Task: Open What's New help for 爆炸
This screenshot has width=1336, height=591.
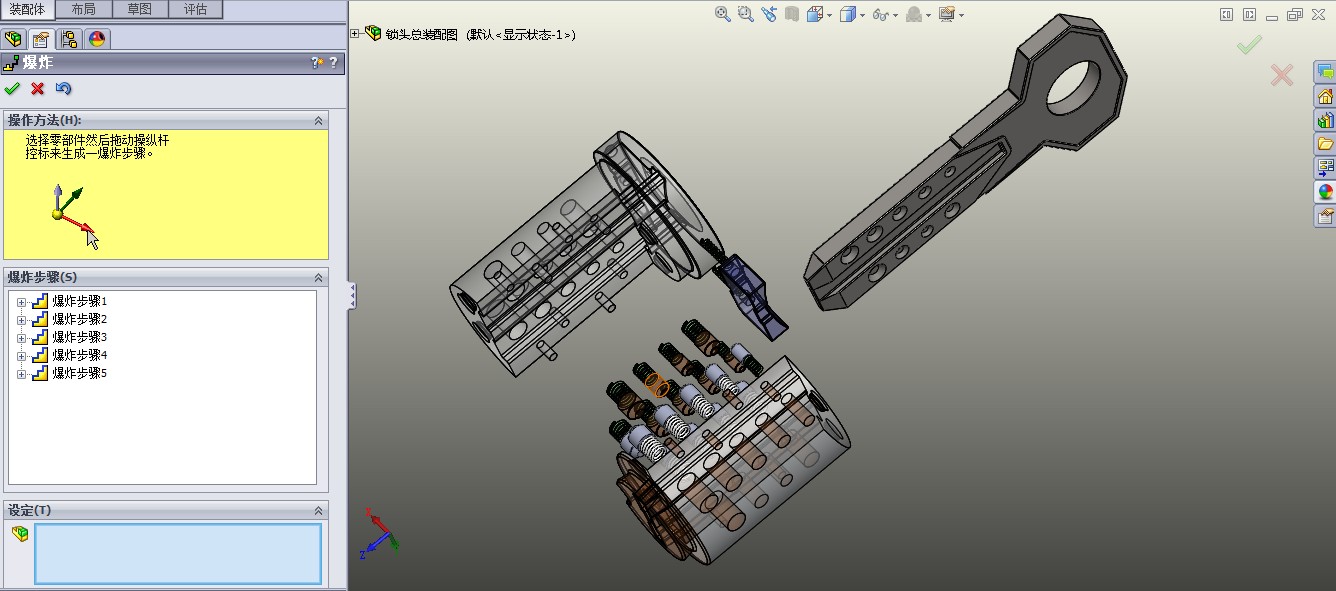Action: click(x=318, y=62)
